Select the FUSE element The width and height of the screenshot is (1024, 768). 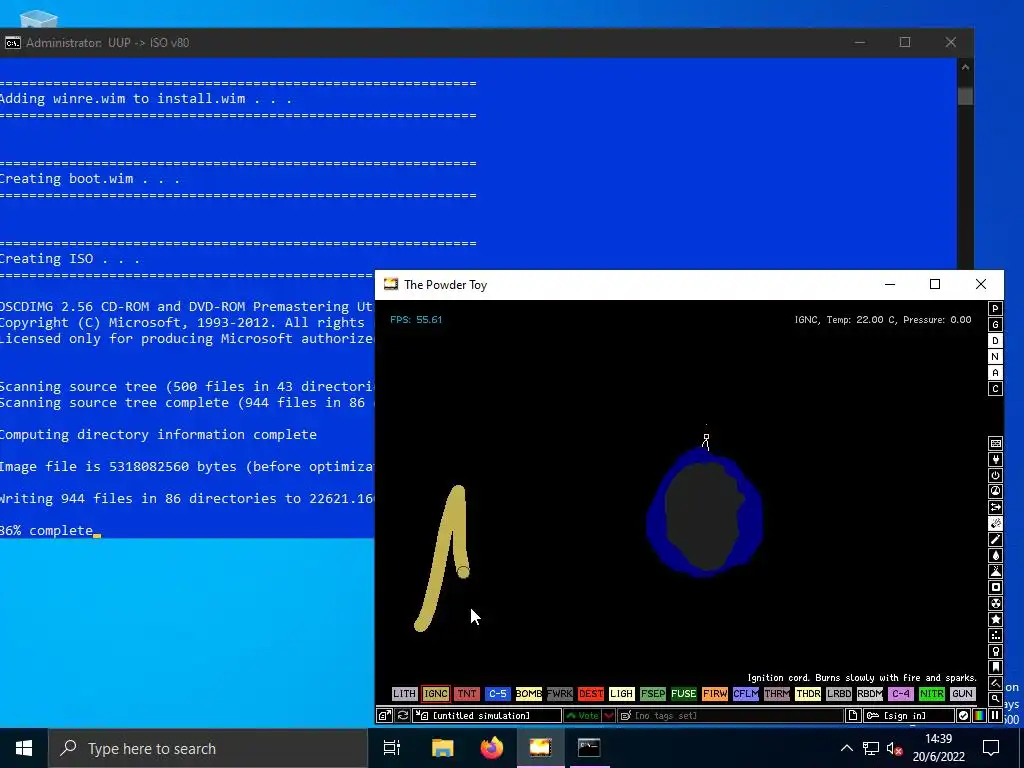(x=684, y=694)
